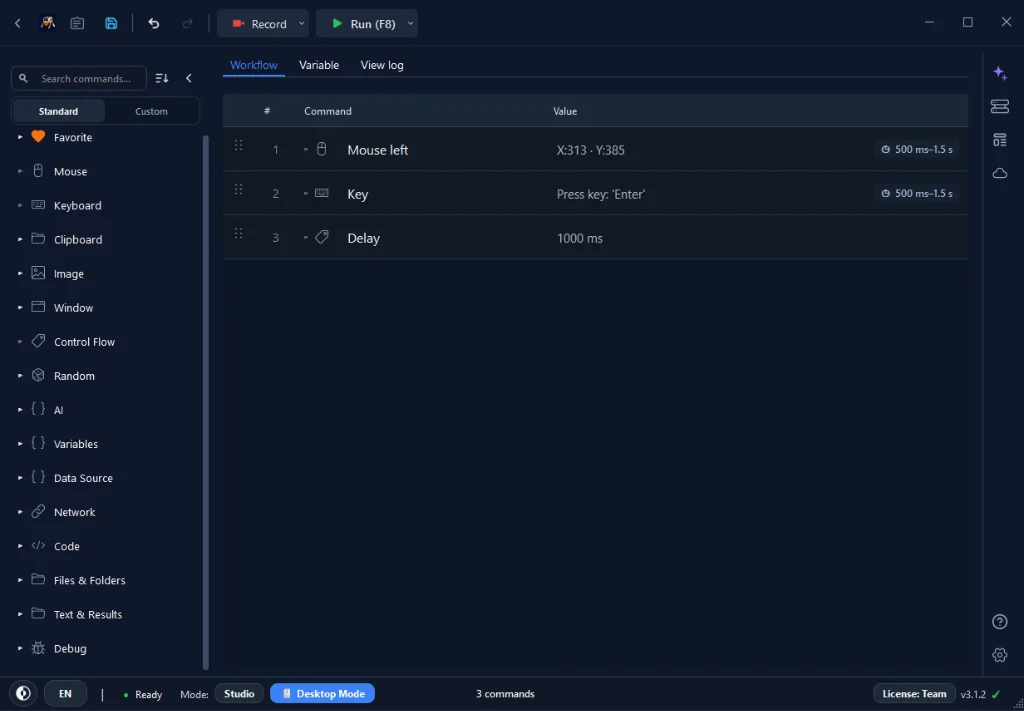Open help with the question mark icon
This screenshot has width=1024, height=711.
coord(1000,622)
